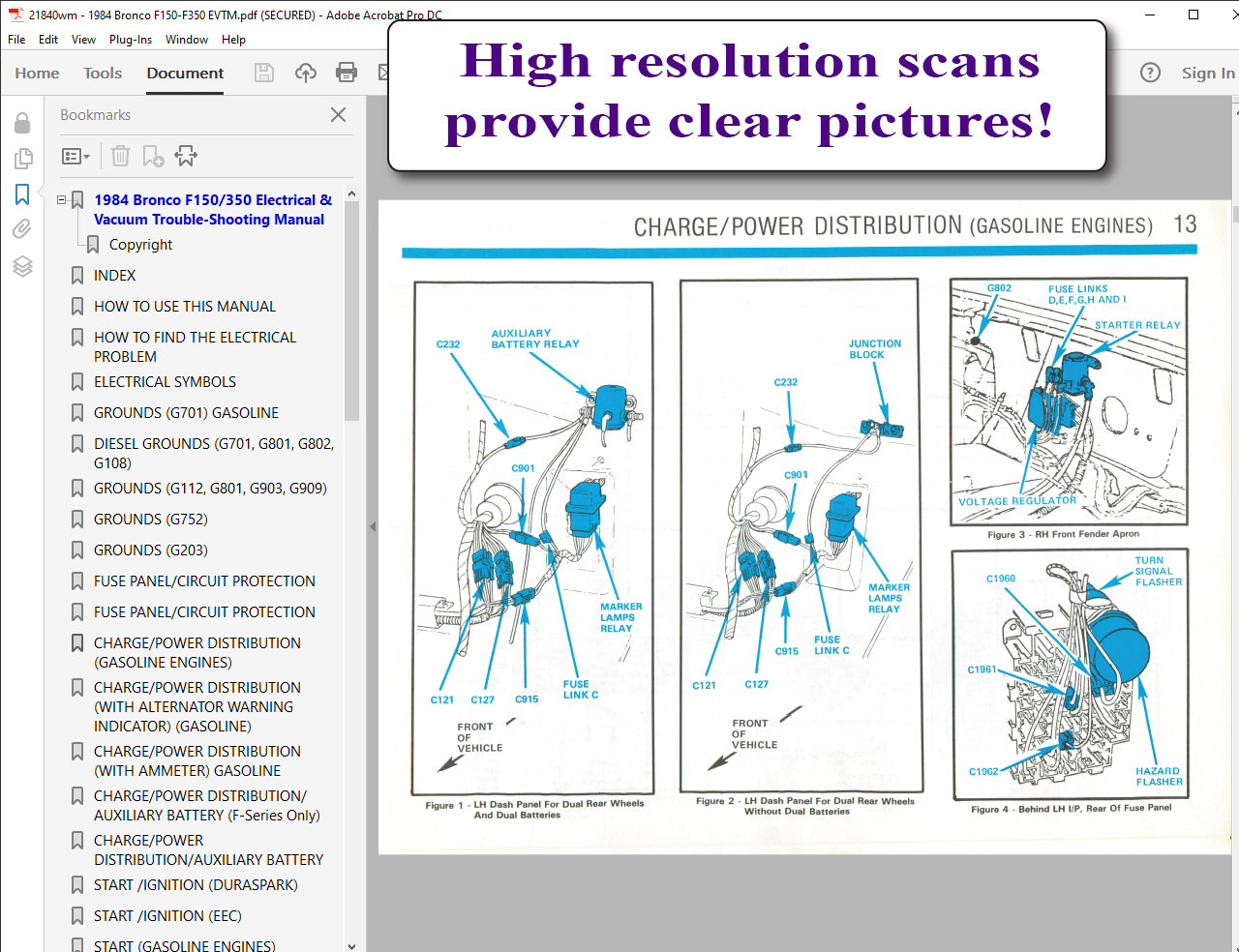Viewport: 1239px width, 952px height.
Task: Open the Window menu
Action: coord(187,40)
